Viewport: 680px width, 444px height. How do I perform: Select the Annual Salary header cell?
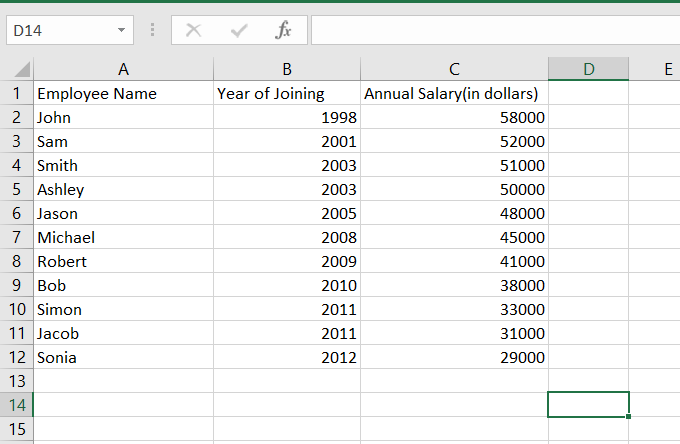point(454,94)
